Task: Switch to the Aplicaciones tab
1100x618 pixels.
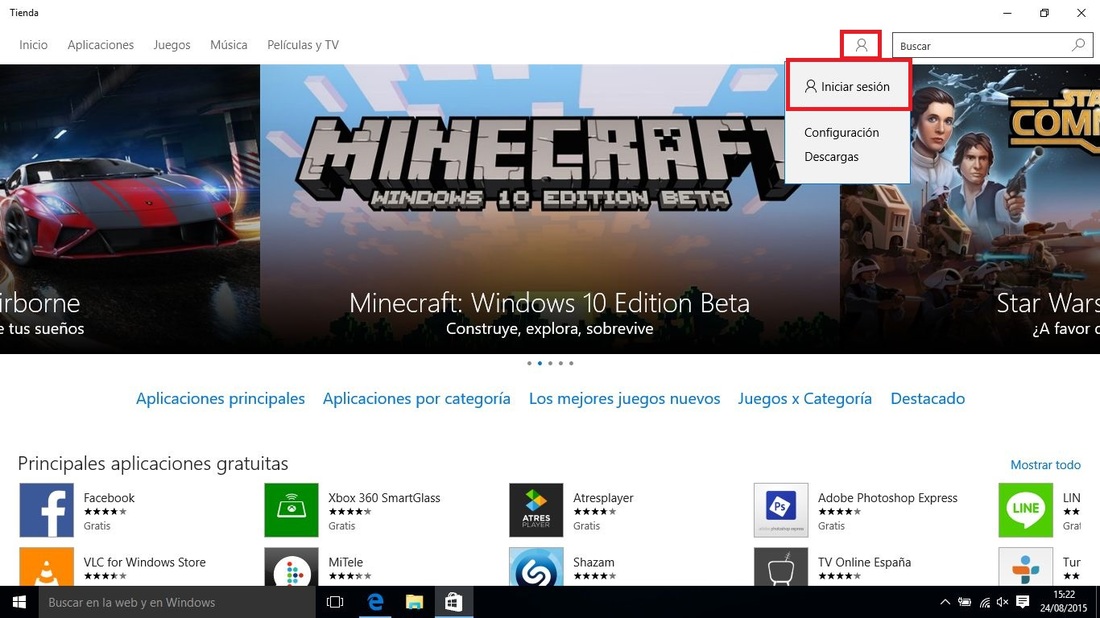Action: click(100, 45)
